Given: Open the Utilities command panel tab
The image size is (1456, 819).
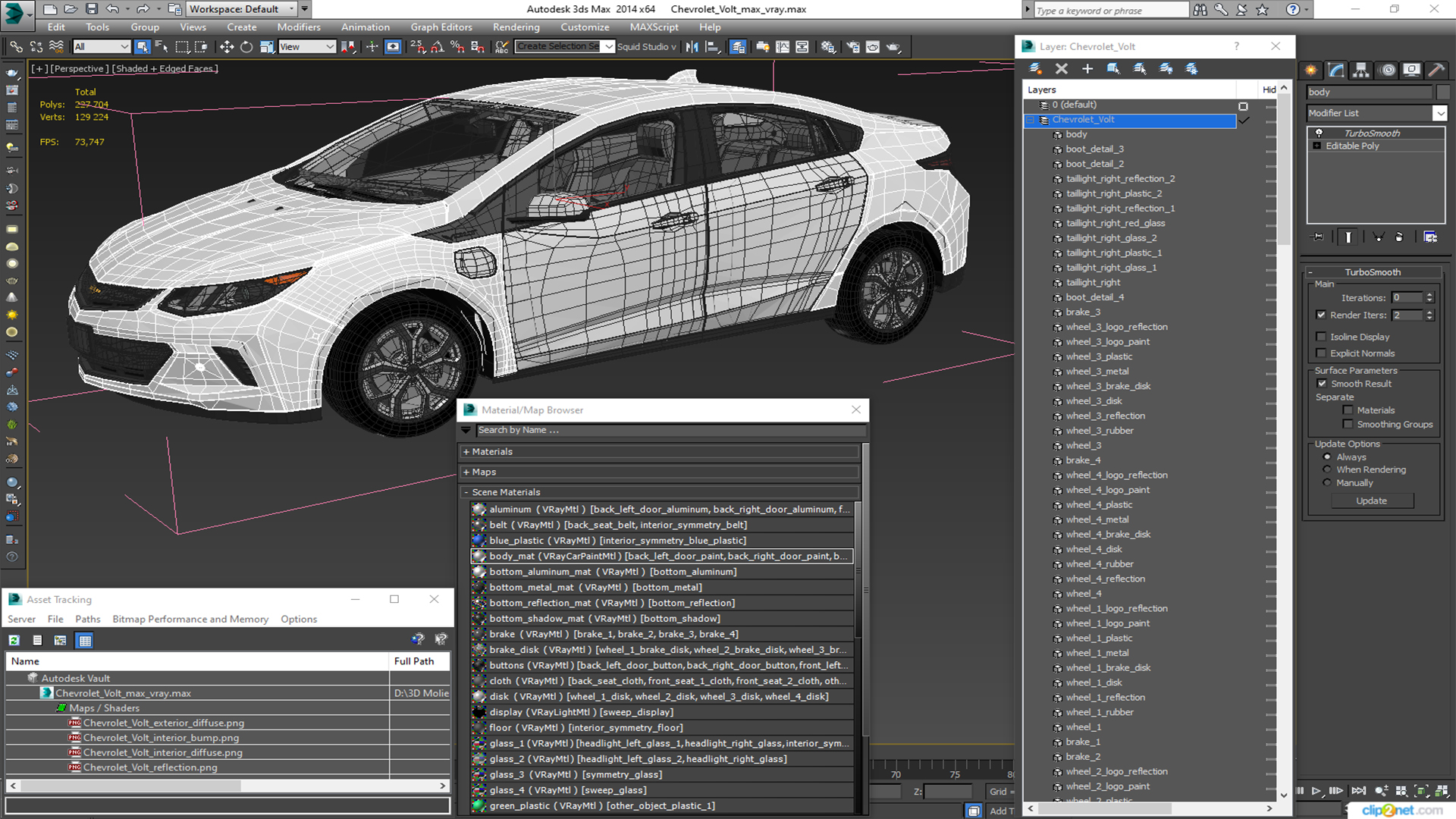Looking at the screenshot, I should pyautogui.click(x=1436, y=70).
